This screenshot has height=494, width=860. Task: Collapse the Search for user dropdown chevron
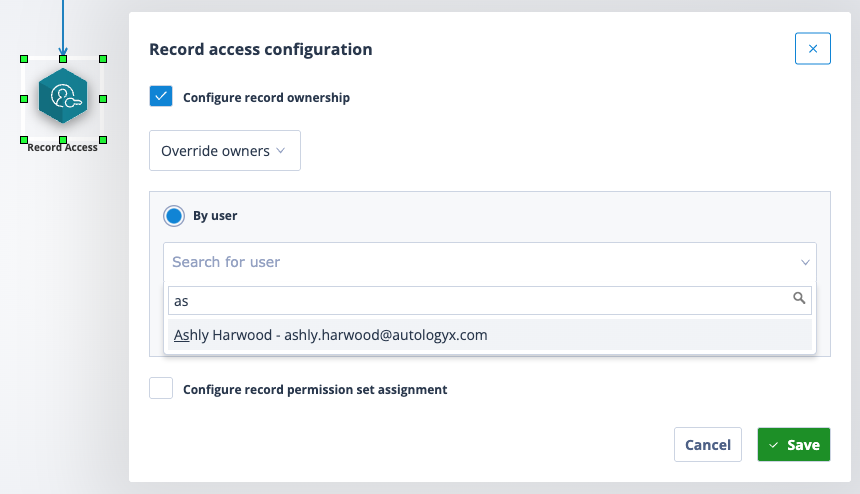[805, 262]
